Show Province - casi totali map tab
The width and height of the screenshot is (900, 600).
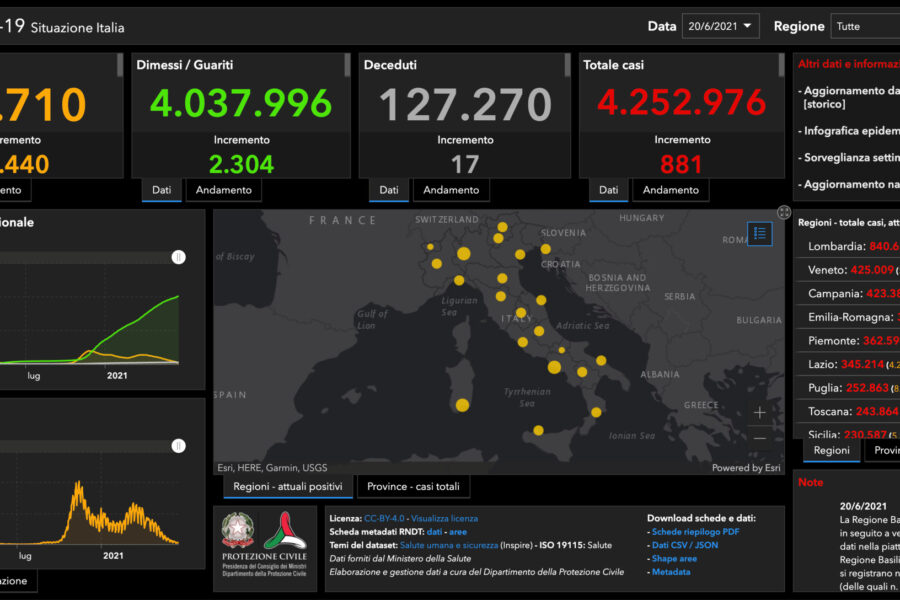[x=413, y=487]
